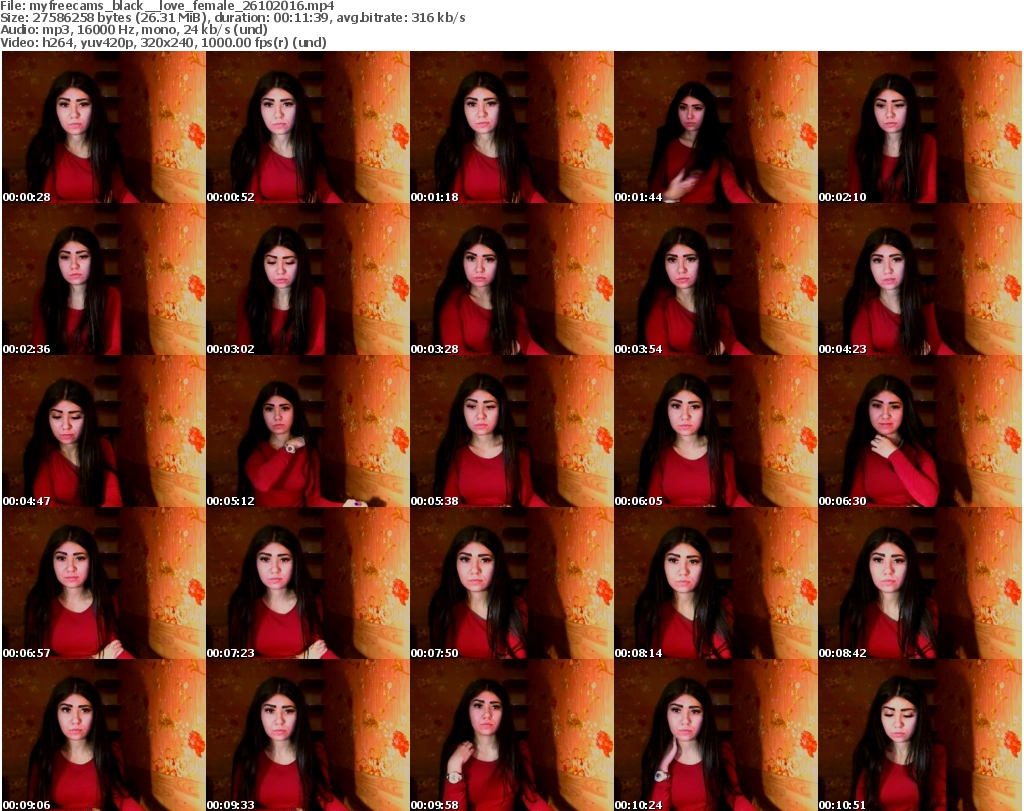The height and width of the screenshot is (811, 1024).
Task: Click the Size and duration info line
Action: tap(233, 18)
